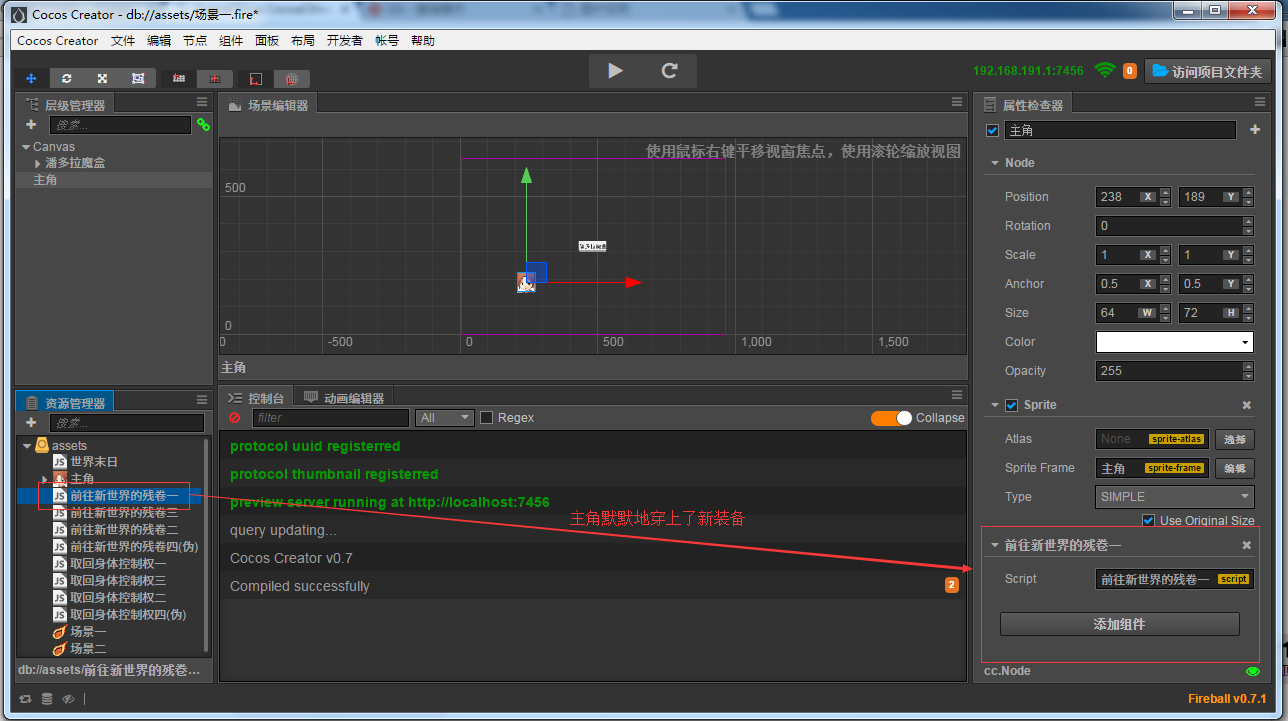This screenshot has height=721, width=1288.
Task: Add a new node in 层级管理器
Action: tap(31, 125)
